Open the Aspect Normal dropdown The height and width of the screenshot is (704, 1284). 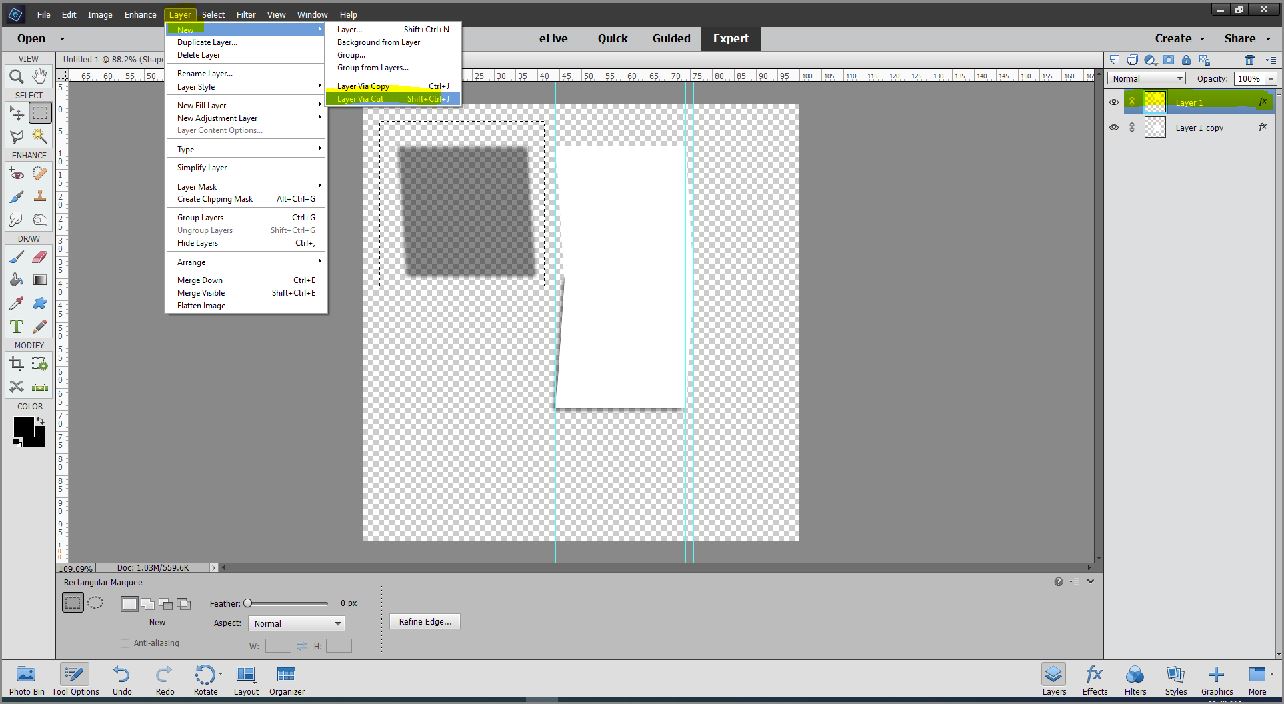pos(296,623)
